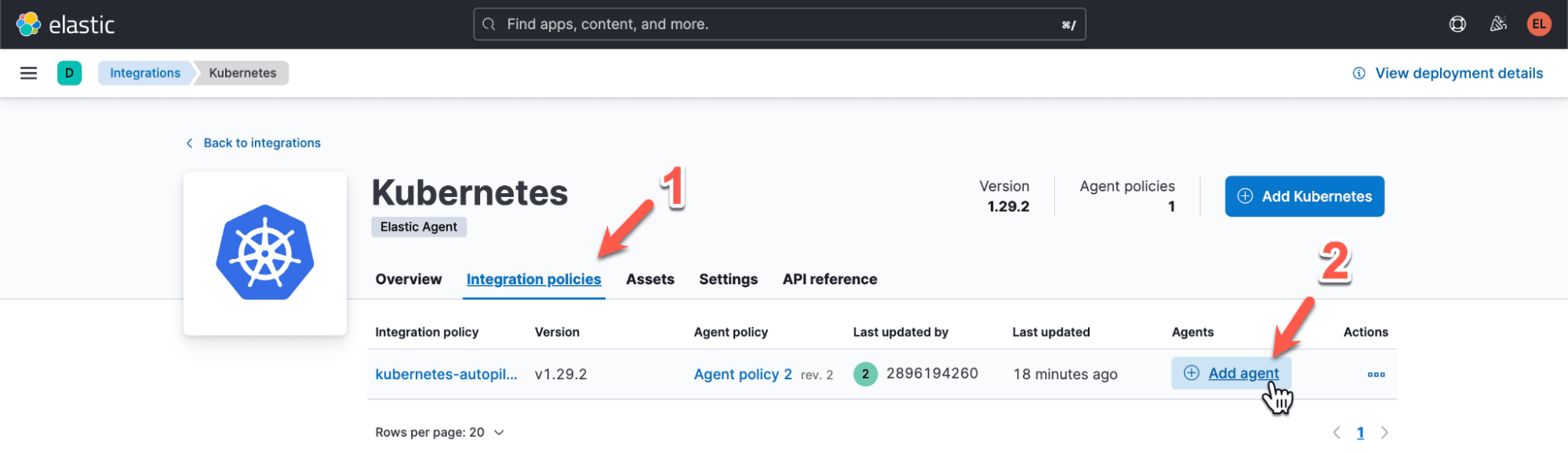The image size is (1568, 453).
Task: Click the user avatar badge 2
Action: (865, 374)
